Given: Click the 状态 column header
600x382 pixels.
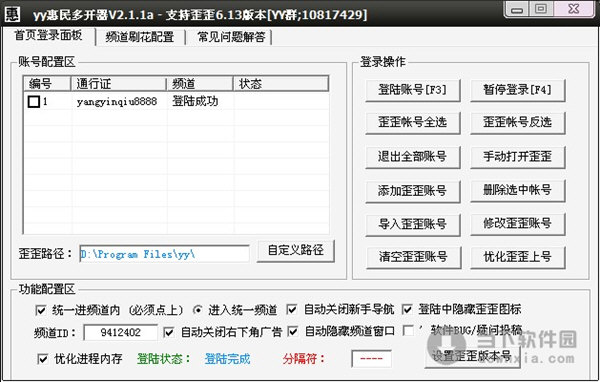Looking at the screenshot, I should pos(280,84).
